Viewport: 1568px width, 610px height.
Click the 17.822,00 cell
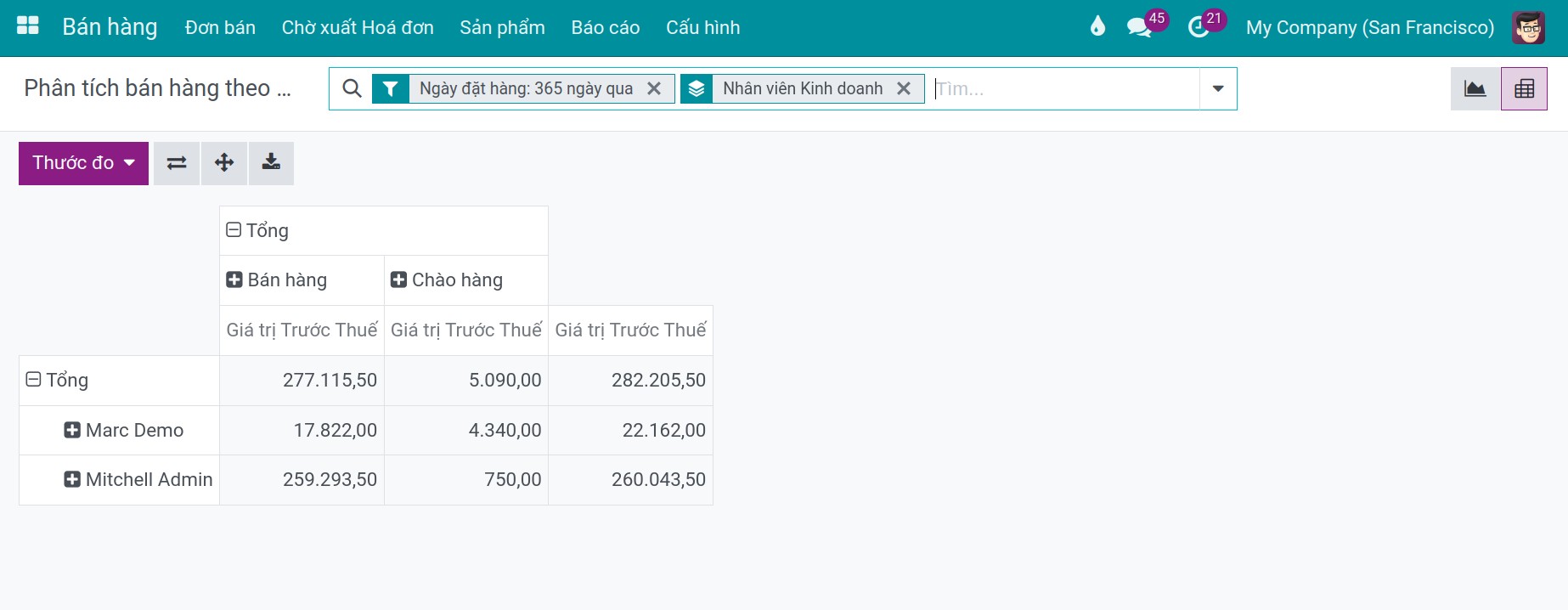(302, 430)
